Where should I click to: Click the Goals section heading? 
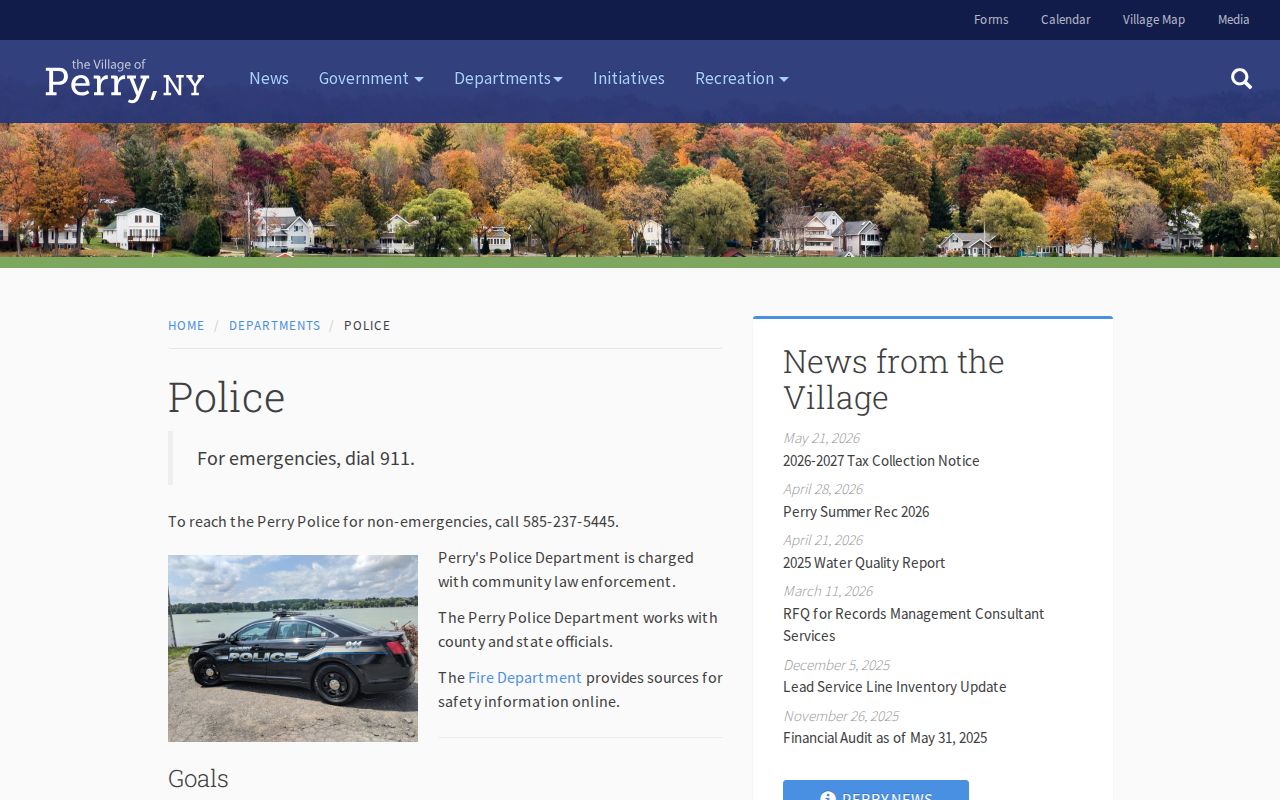(x=198, y=779)
